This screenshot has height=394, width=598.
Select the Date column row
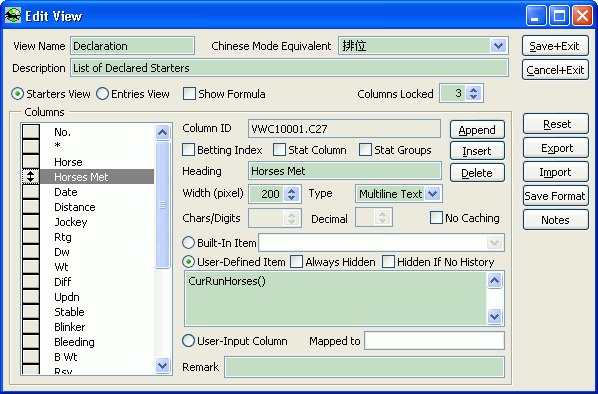(97, 192)
